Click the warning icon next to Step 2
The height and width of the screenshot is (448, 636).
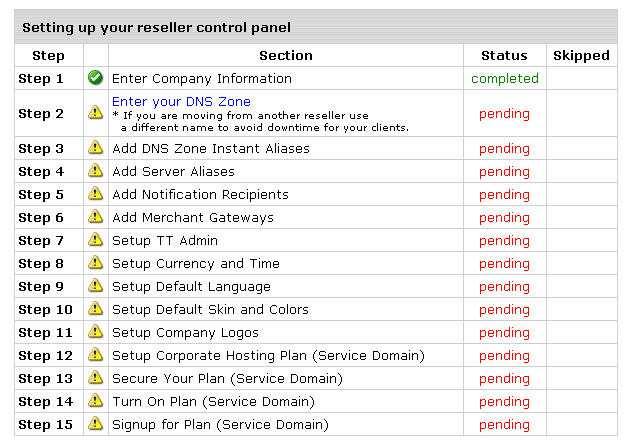pos(95,112)
